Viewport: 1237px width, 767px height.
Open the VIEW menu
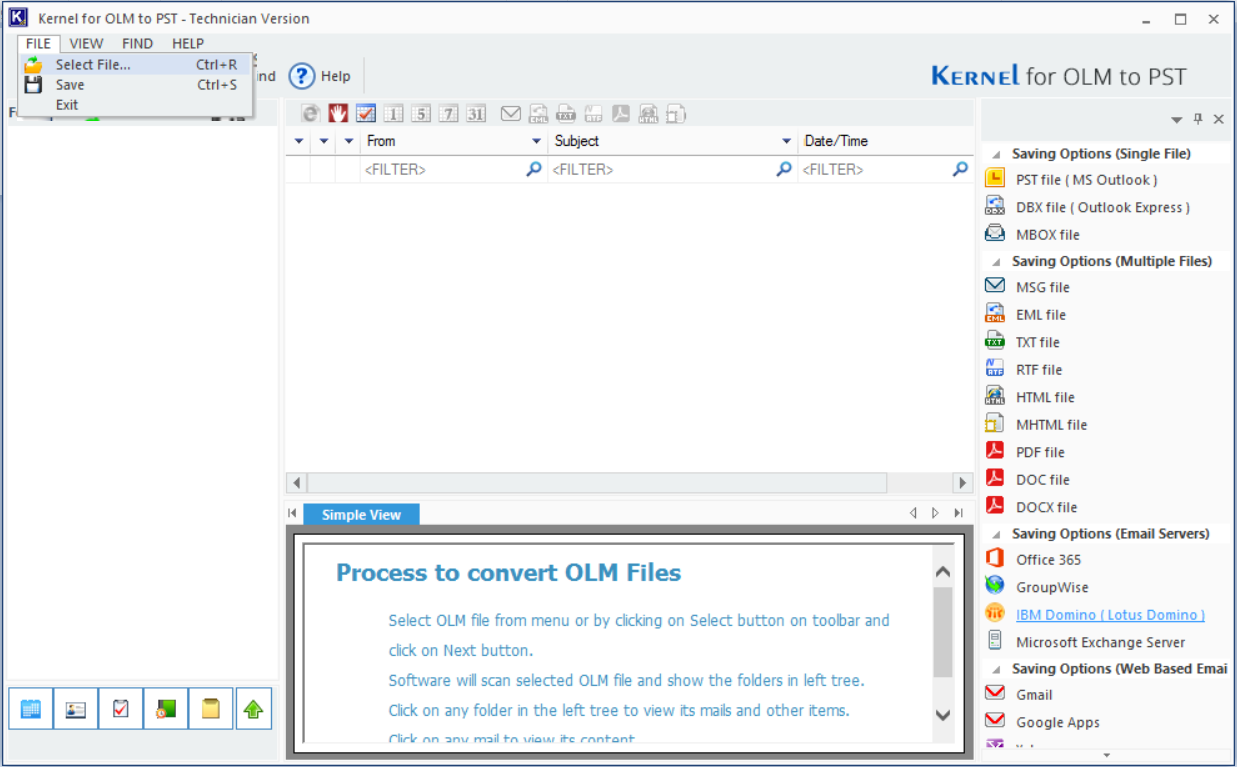point(86,43)
